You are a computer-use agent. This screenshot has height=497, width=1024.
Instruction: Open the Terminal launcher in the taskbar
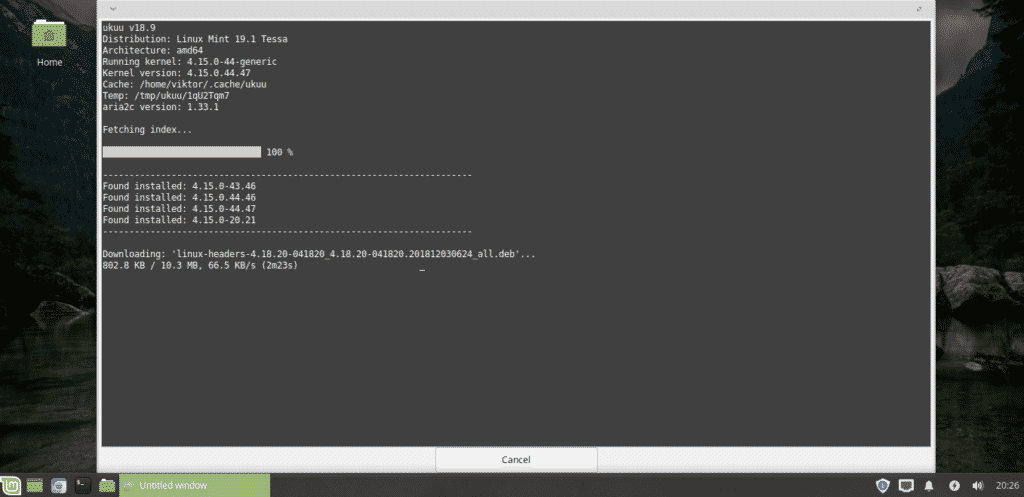82,485
